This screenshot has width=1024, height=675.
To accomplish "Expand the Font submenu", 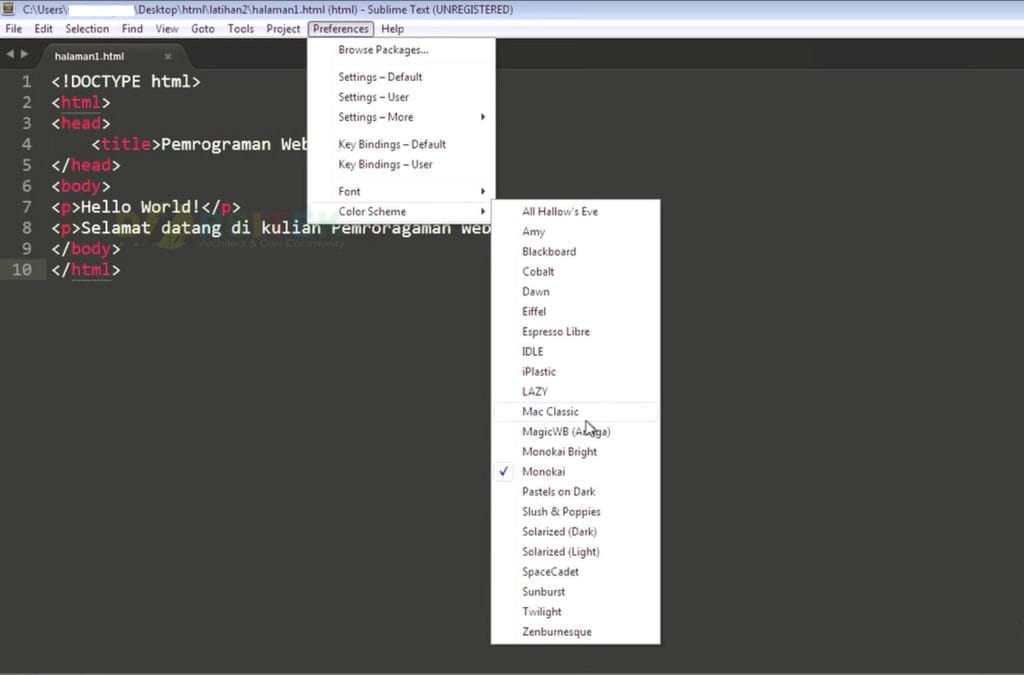I will pyautogui.click(x=401, y=191).
